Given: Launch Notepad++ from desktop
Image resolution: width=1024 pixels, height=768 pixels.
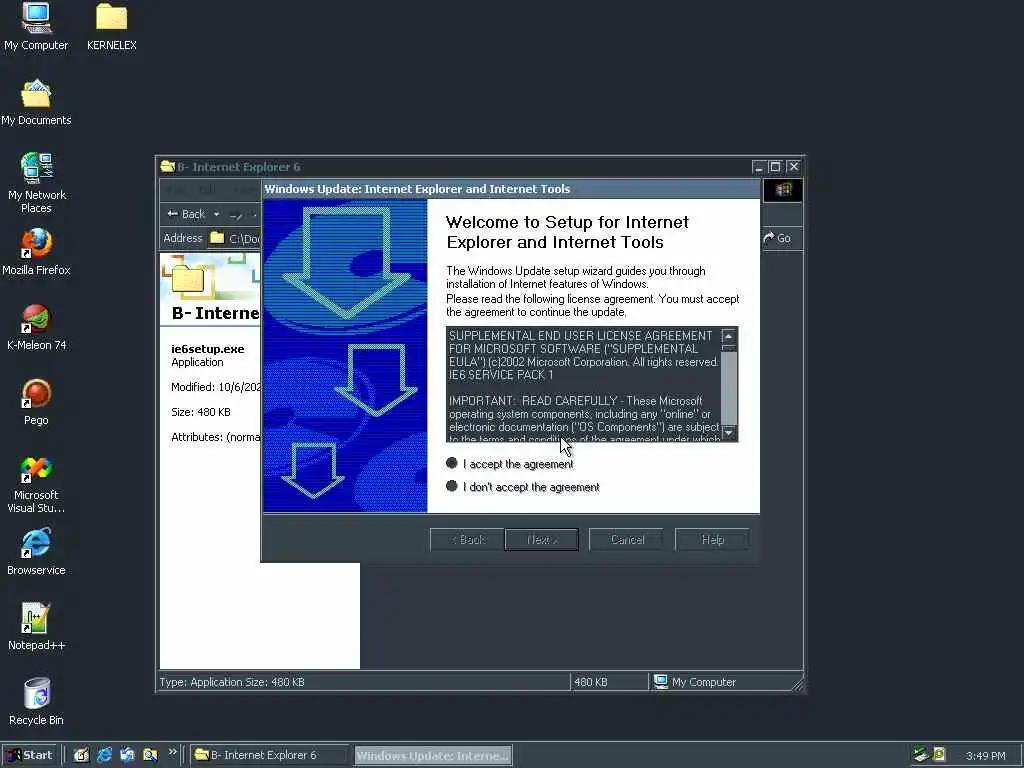Looking at the screenshot, I should (x=36, y=627).
